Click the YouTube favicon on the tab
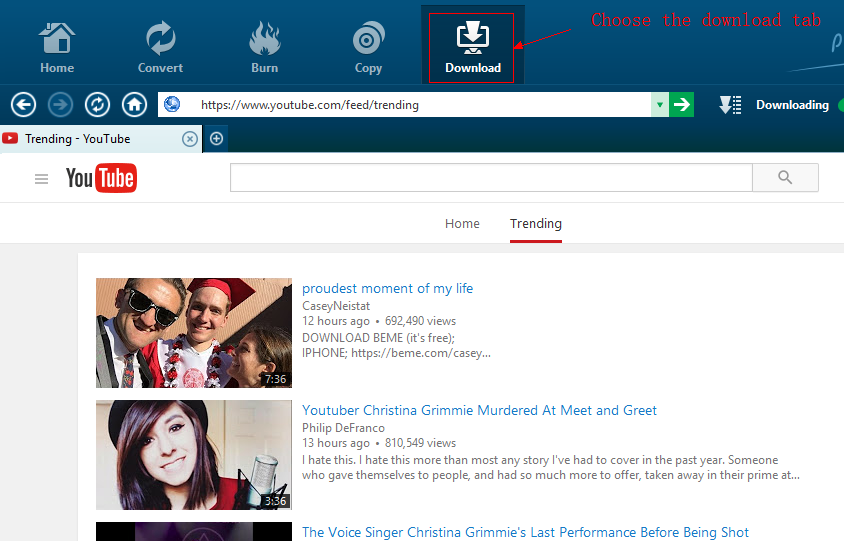This screenshot has height=541, width=844. (x=10, y=138)
